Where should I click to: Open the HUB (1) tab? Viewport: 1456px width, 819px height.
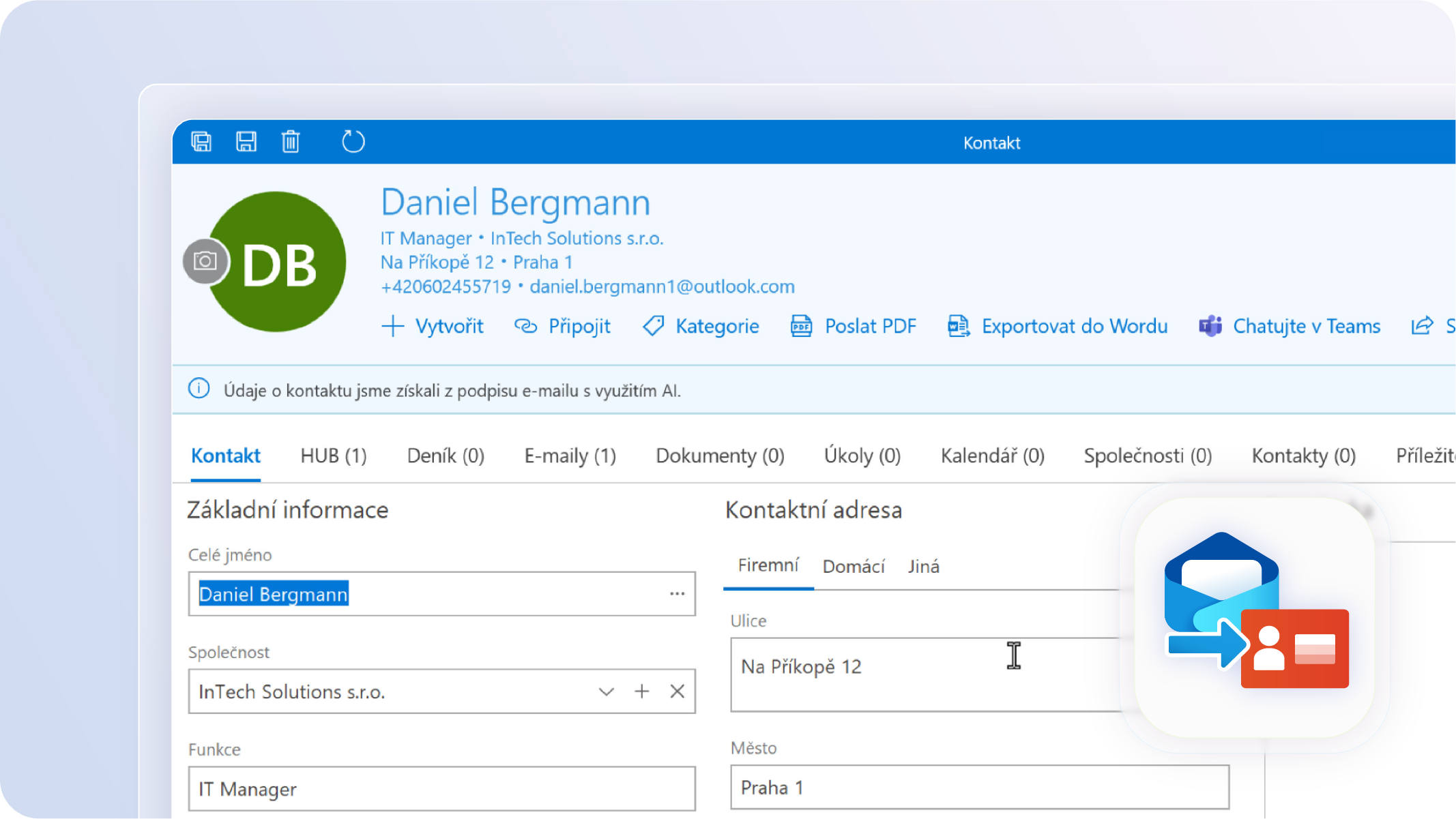(334, 456)
